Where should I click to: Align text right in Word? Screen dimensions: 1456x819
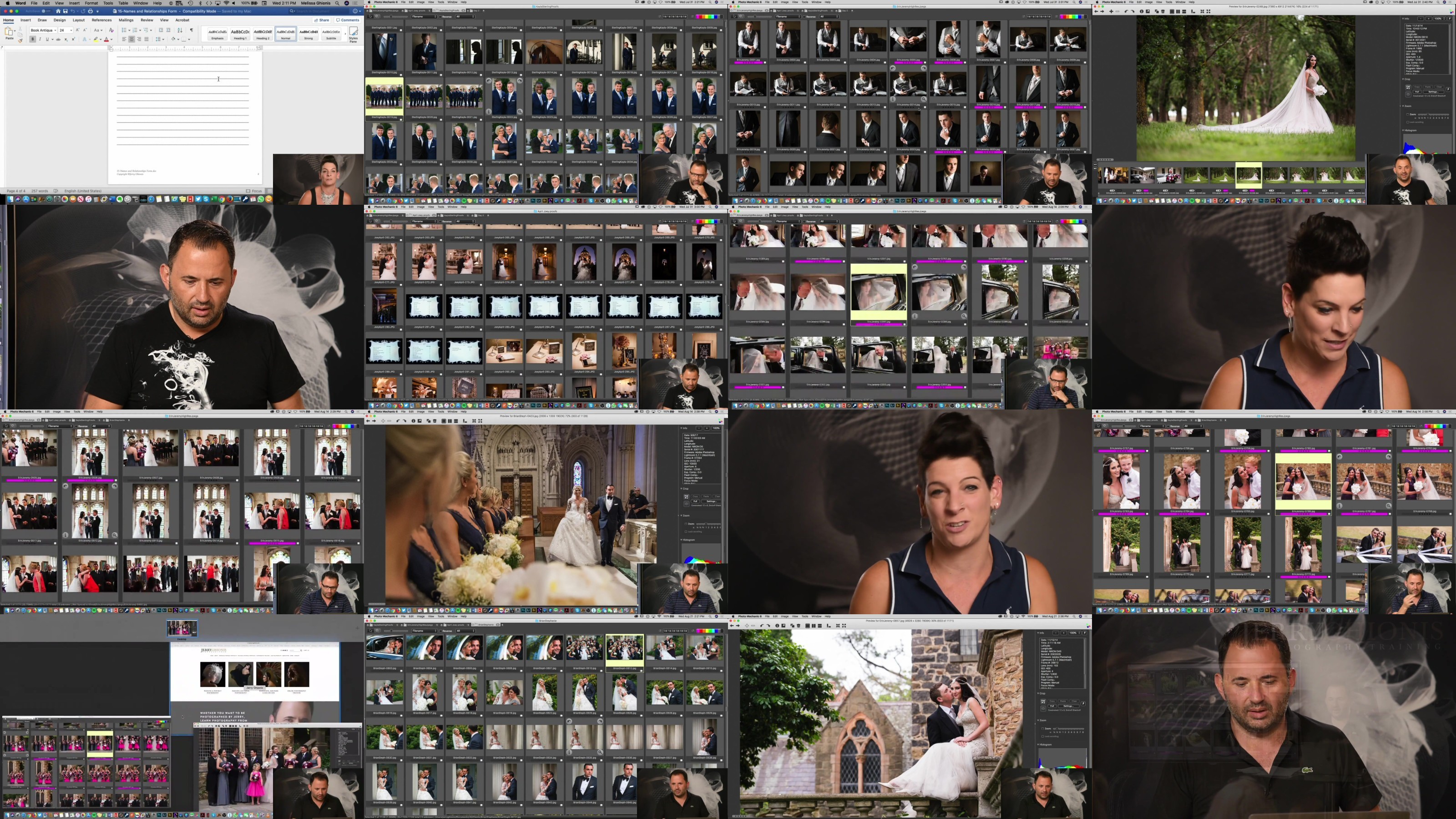click(139, 39)
